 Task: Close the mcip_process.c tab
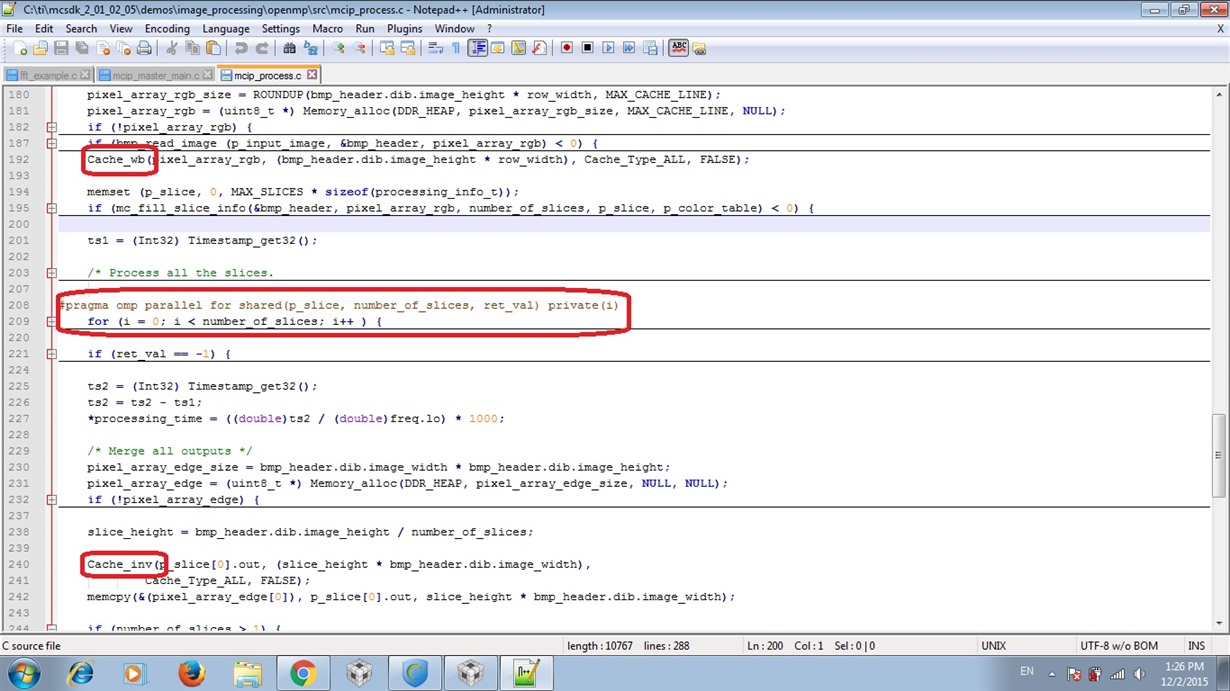tap(312, 75)
